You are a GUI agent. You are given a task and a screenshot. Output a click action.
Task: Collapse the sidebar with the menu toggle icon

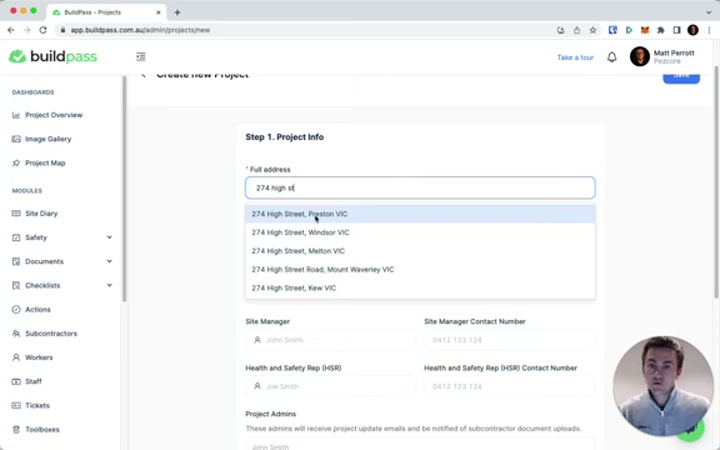[141, 56]
